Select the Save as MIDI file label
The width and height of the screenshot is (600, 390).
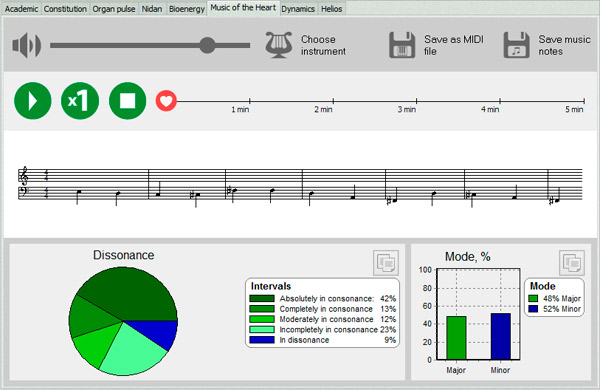pyautogui.click(x=454, y=45)
